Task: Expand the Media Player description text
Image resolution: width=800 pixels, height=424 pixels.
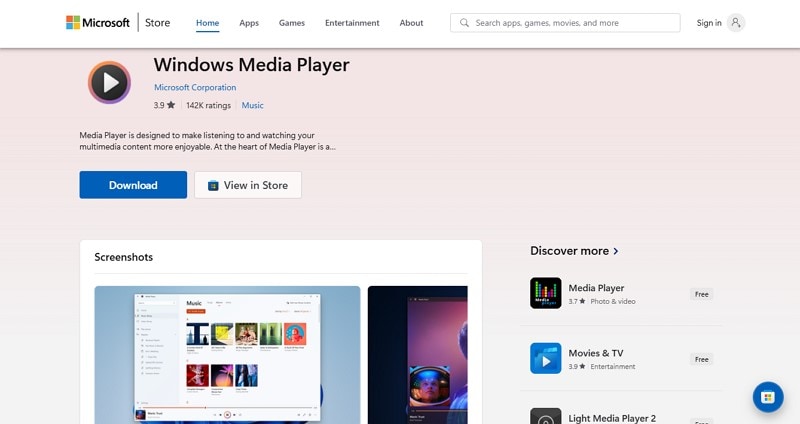Action: click(x=207, y=141)
